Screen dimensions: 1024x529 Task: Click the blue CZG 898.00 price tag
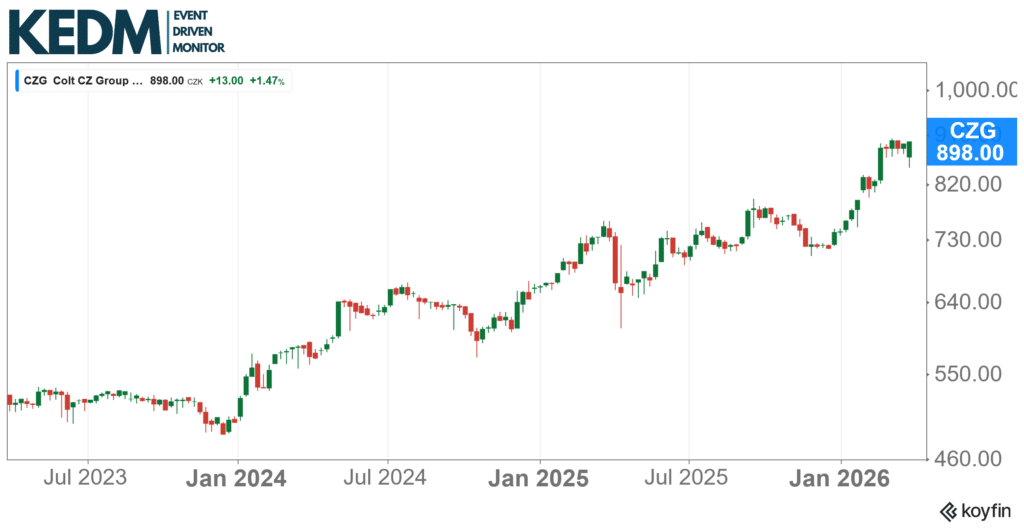[970, 141]
